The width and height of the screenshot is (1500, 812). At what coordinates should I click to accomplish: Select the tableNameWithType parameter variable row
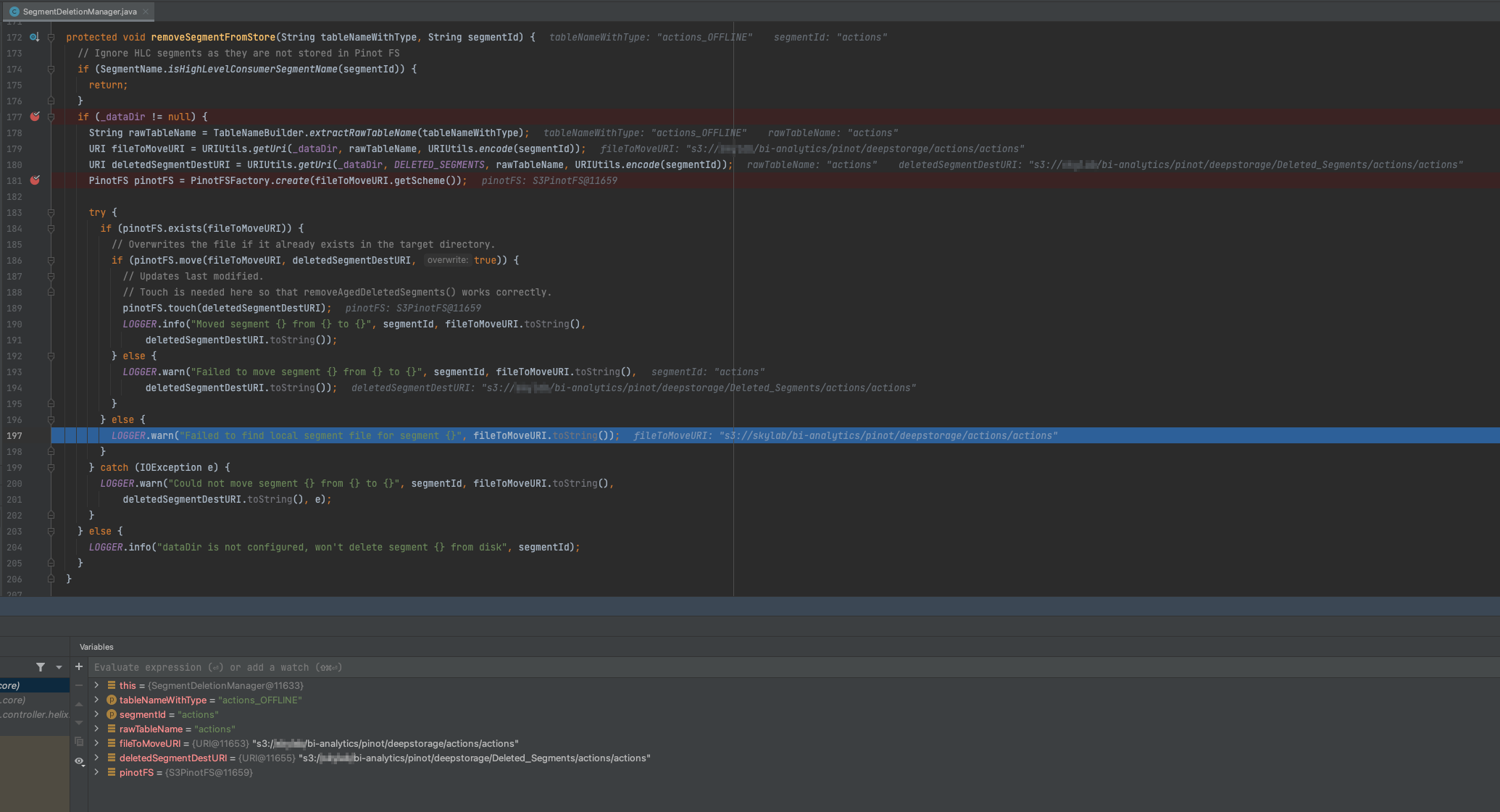pyautogui.click(x=163, y=700)
